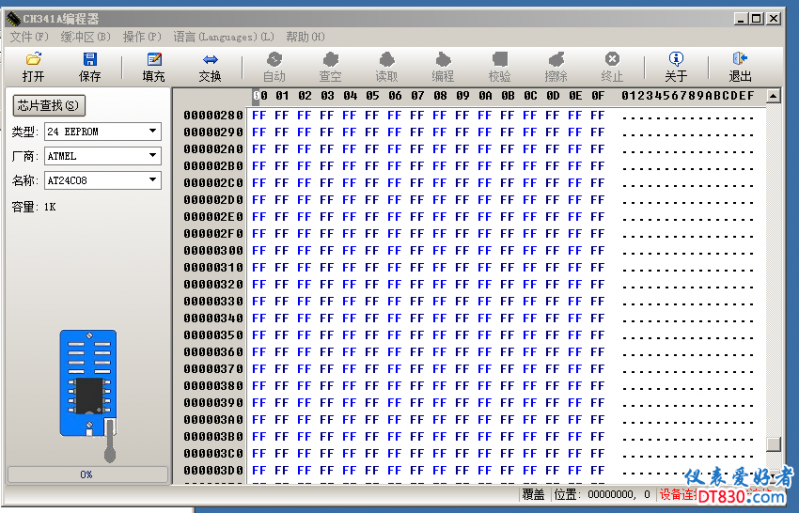Screen dimensions: 799x513
Task: Open the Help (帮助) menu
Action: tap(305, 37)
